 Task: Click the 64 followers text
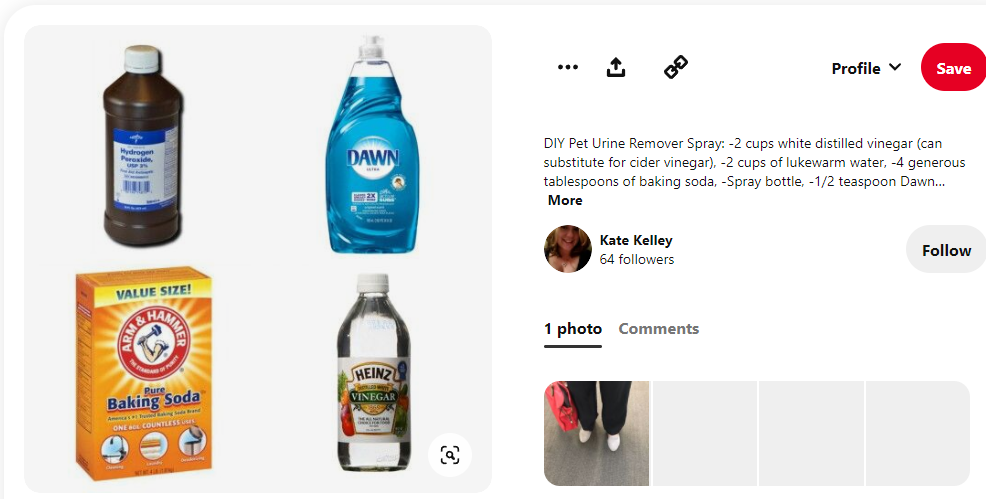(x=636, y=260)
